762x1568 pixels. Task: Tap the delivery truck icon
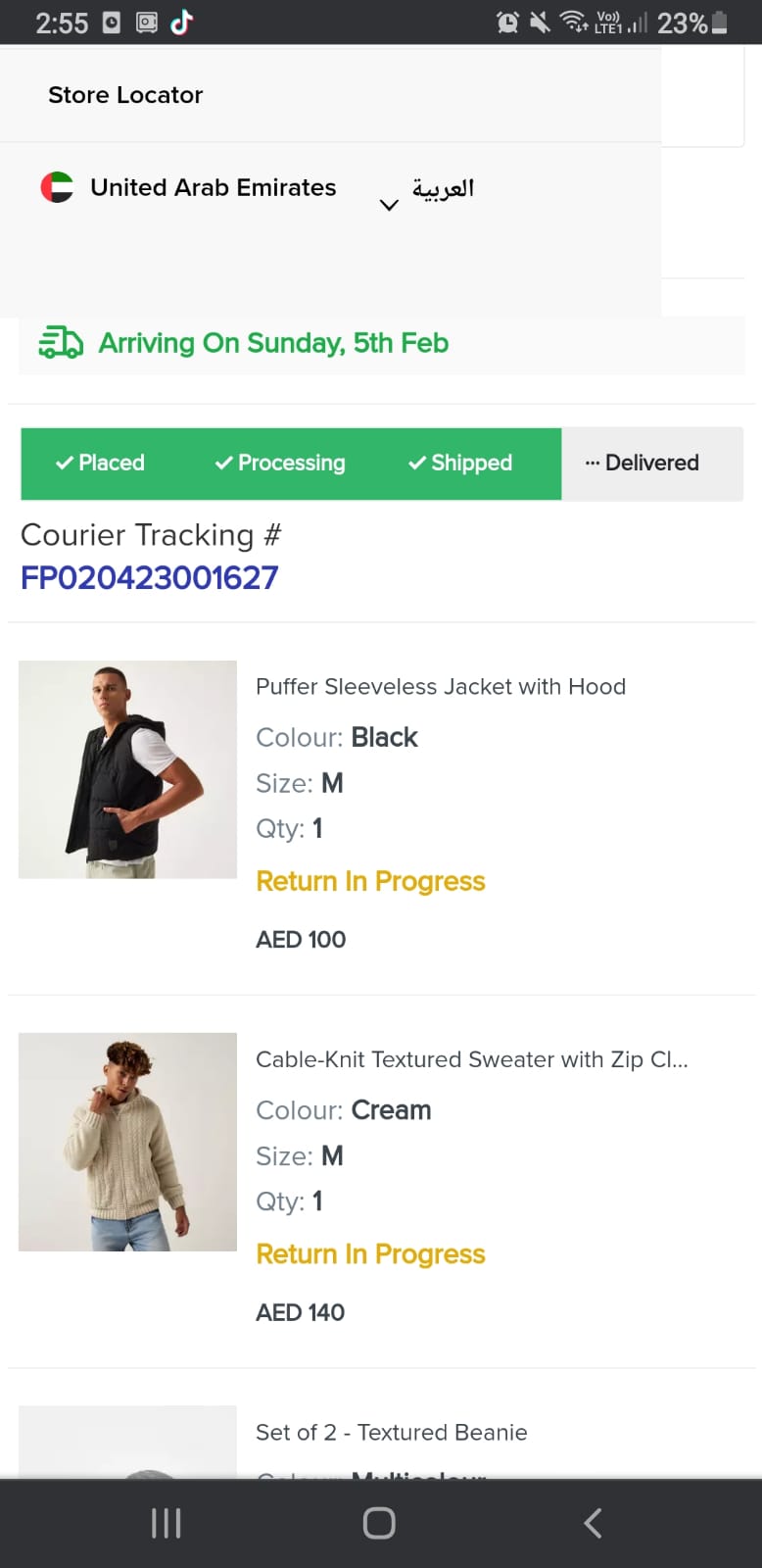coord(61,343)
